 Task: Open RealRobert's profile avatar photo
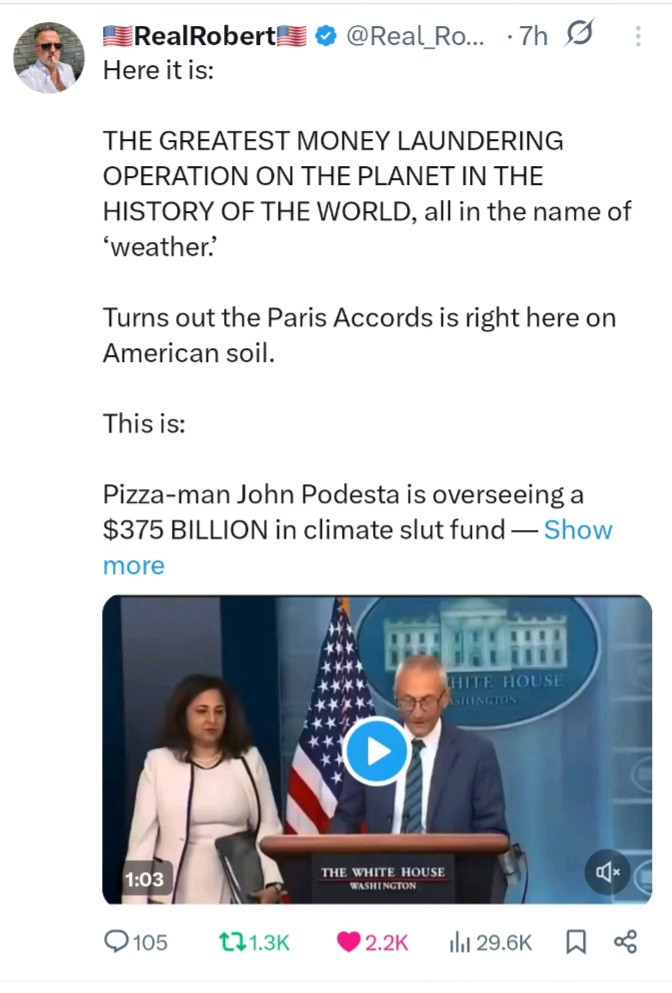[x=48, y=57]
